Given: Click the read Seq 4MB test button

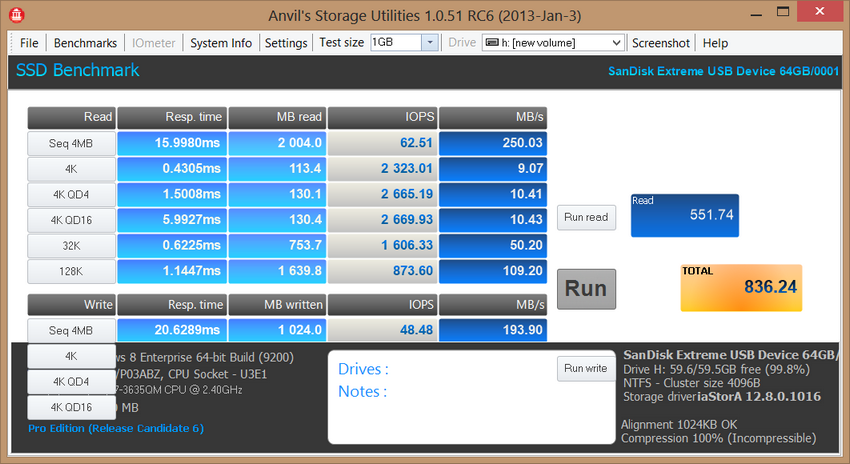Looking at the screenshot, I should point(71,144).
